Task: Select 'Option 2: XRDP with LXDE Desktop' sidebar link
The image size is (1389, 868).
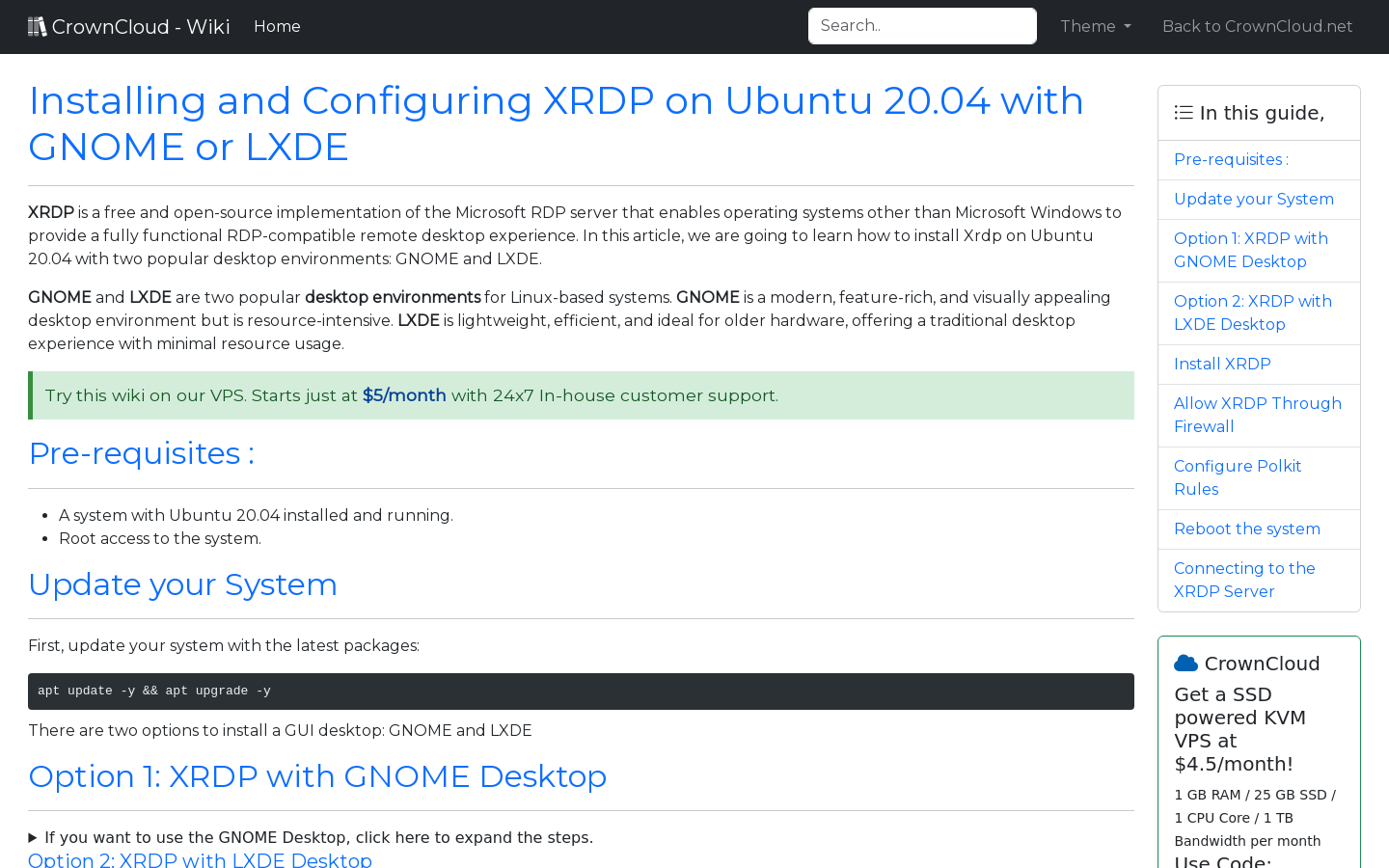Action: (x=1252, y=312)
